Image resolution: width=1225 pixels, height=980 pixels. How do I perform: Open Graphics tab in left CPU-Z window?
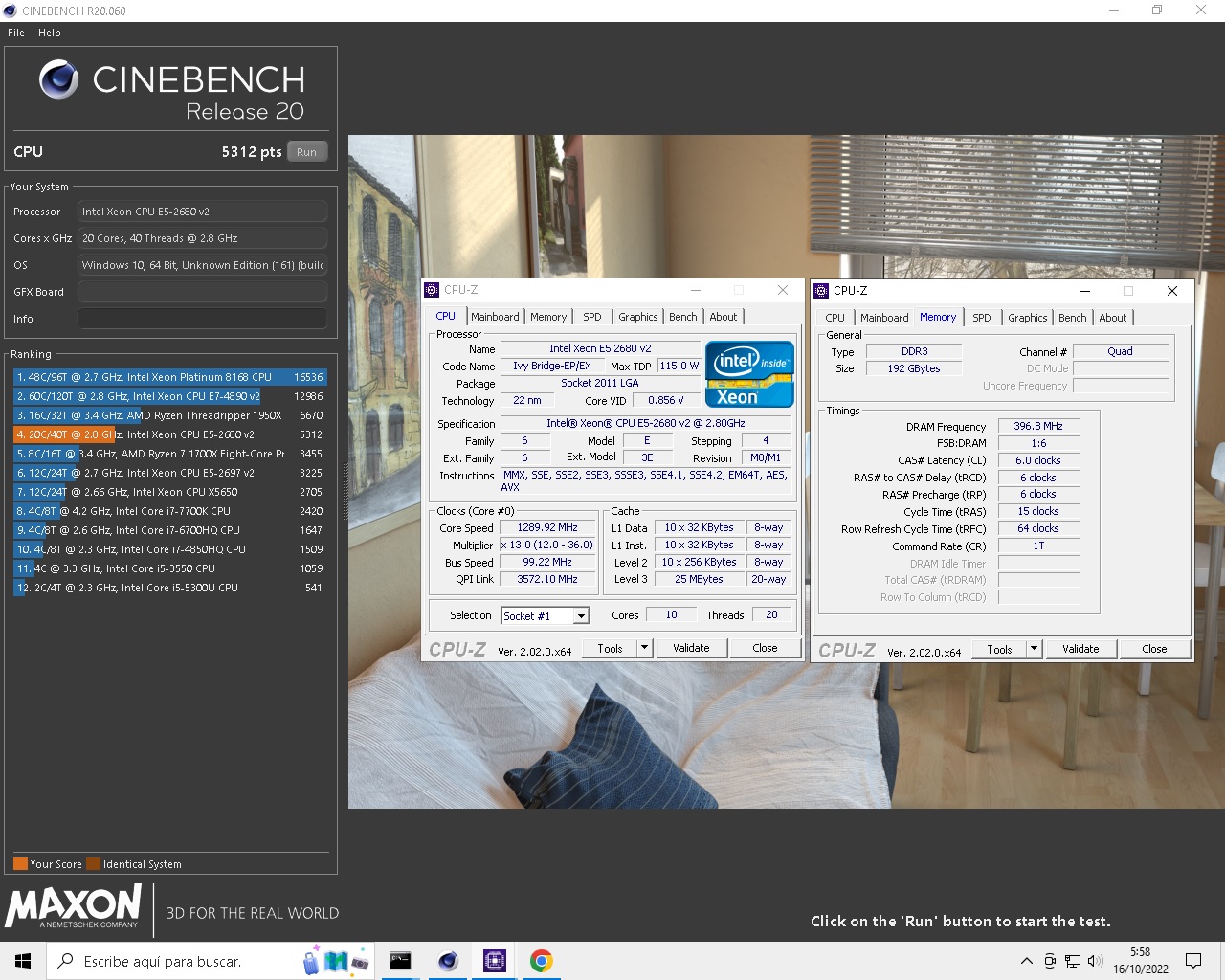click(x=638, y=317)
